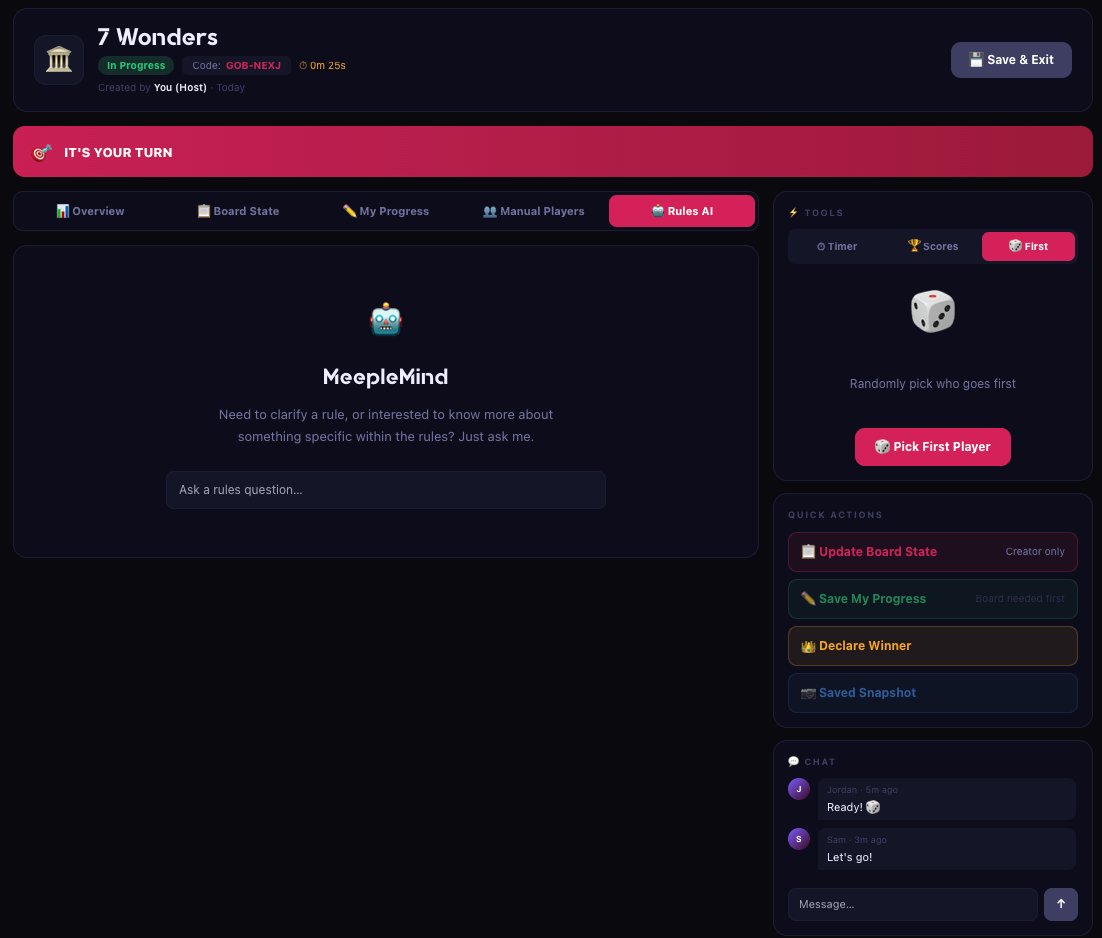Screen dimensions: 1102x938
Task: Click the 7 Wonders temple game icon
Action: [x=59, y=60]
